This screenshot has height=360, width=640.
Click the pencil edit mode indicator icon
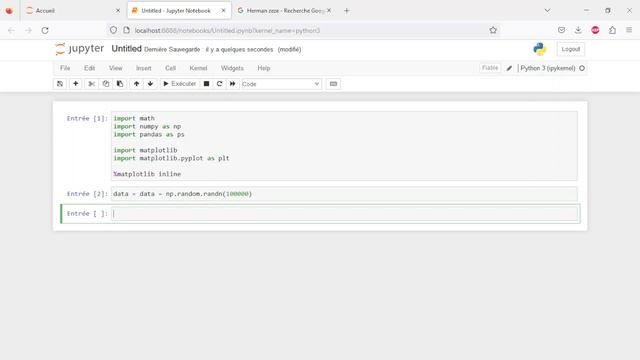tap(509, 68)
